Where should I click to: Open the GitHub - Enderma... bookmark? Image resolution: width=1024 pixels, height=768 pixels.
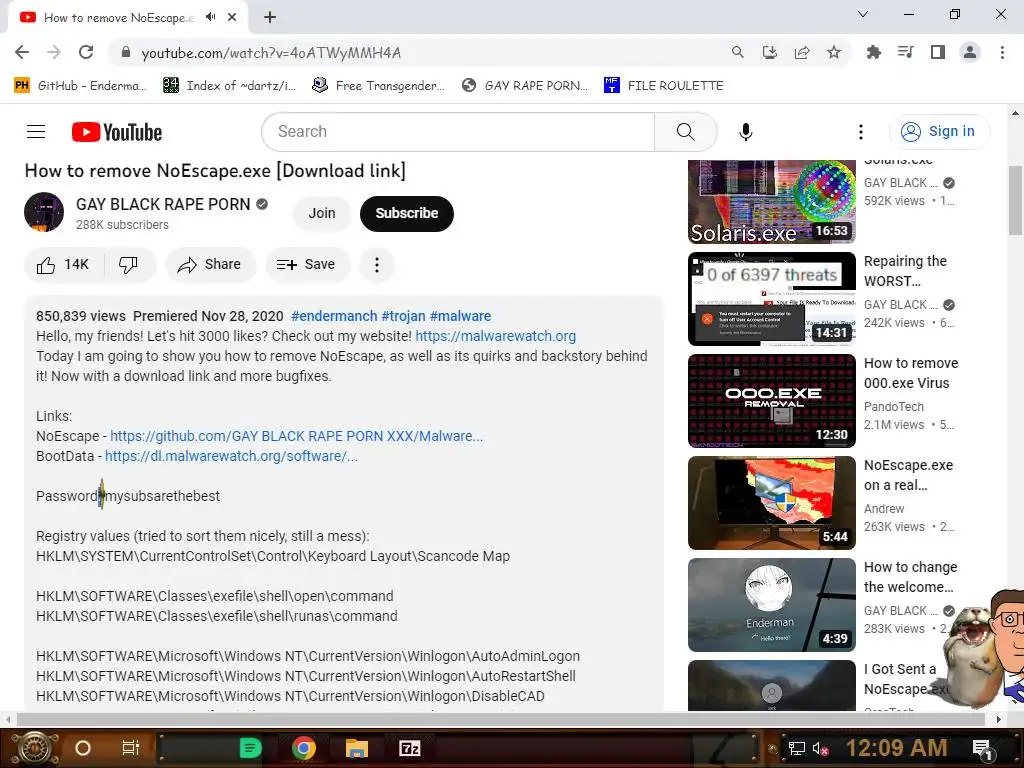(80, 86)
